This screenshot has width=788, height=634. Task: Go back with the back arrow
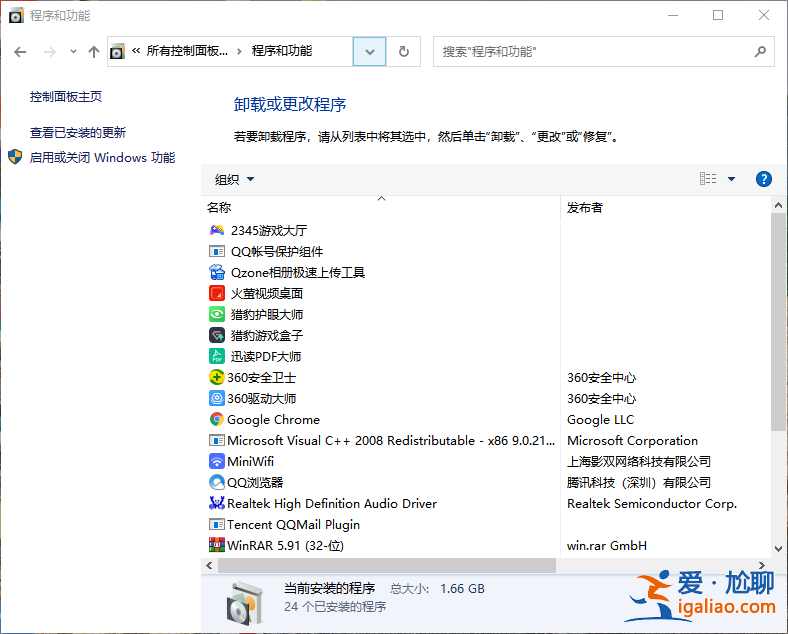[20, 52]
